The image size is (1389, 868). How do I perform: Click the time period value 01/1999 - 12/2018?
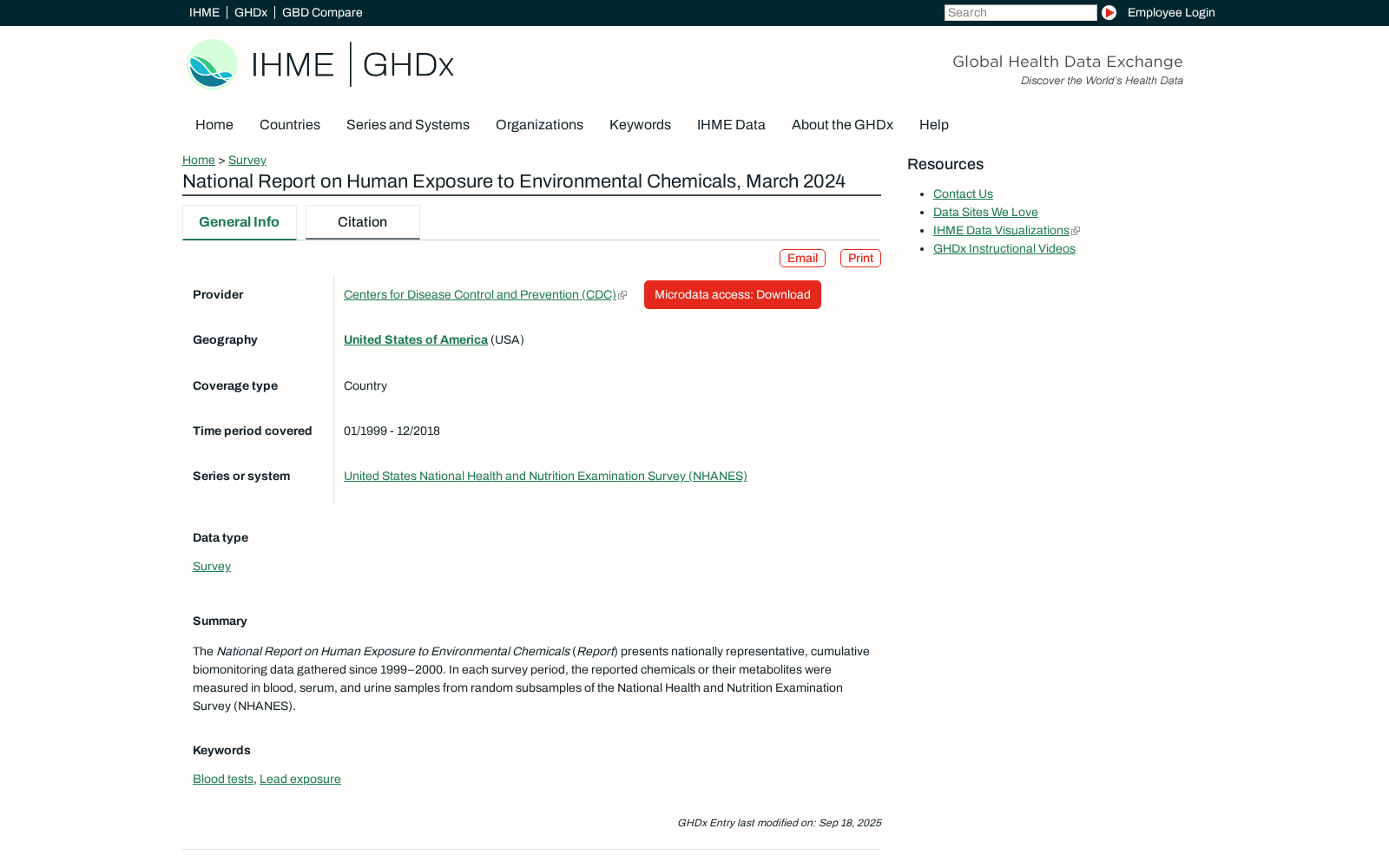pos(392,431)
